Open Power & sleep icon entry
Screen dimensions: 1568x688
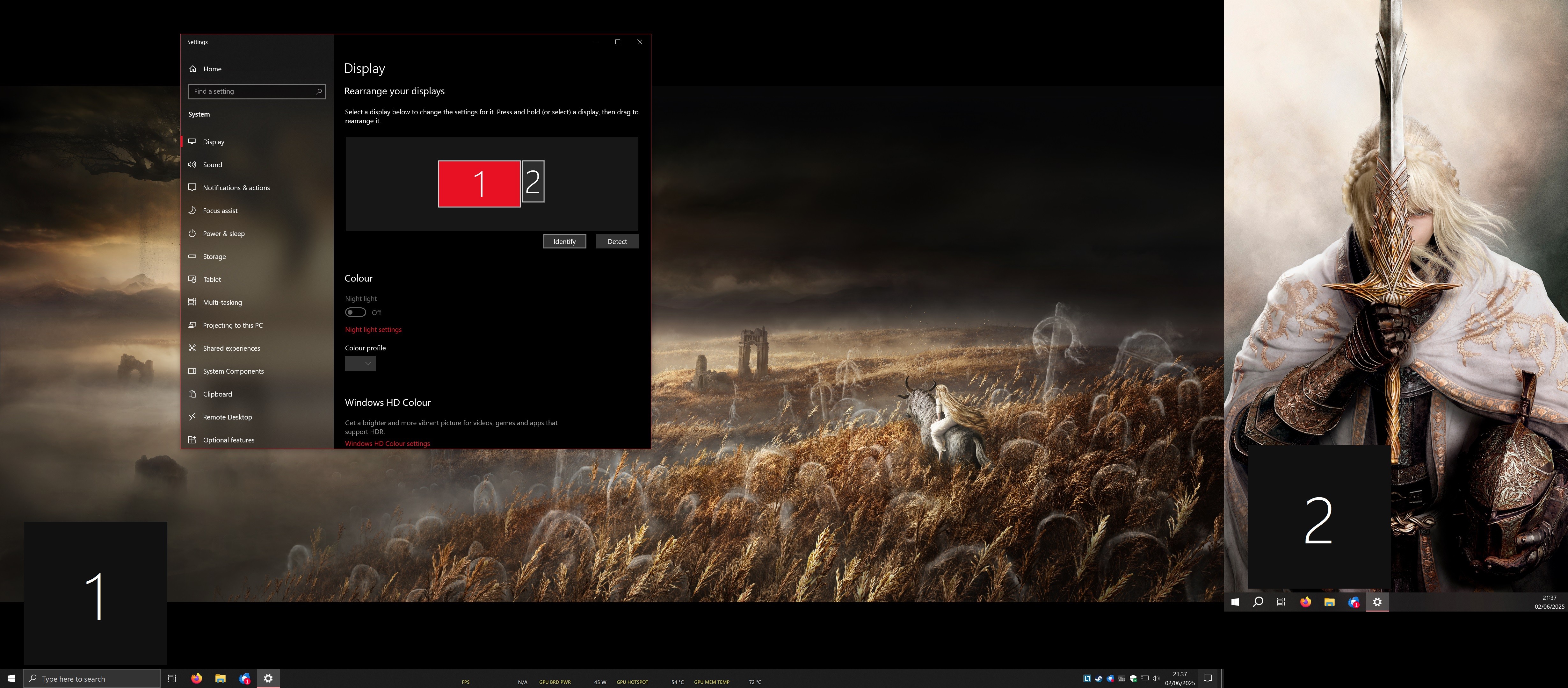(x=192, y=233)
